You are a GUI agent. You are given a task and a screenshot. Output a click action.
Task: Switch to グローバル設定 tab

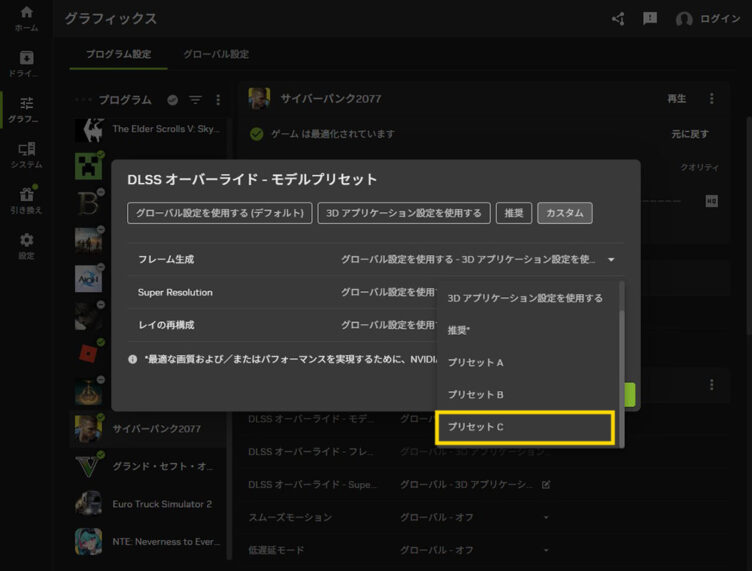216,54
